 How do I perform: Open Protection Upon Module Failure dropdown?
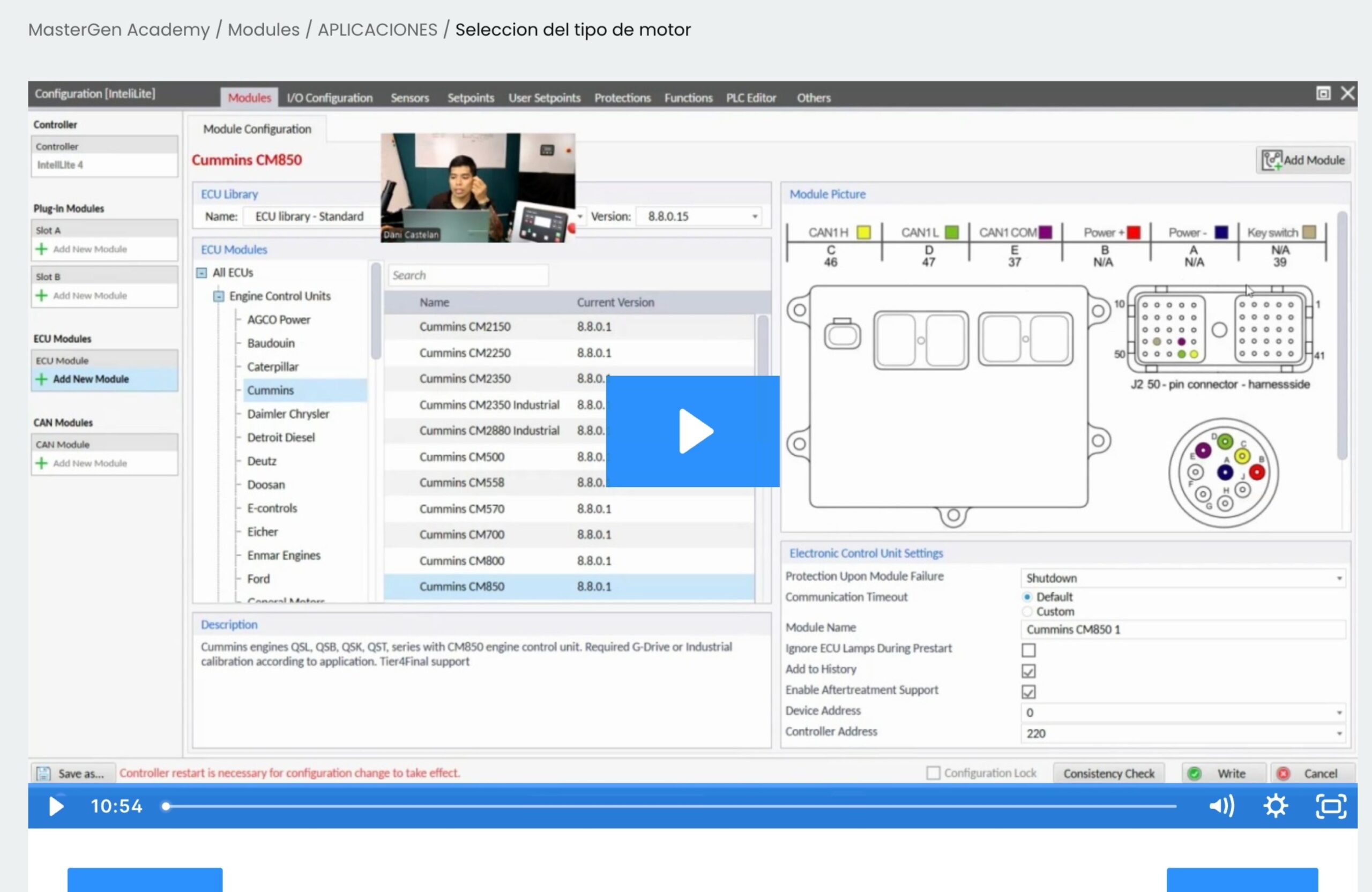(x=1339, y=578)
